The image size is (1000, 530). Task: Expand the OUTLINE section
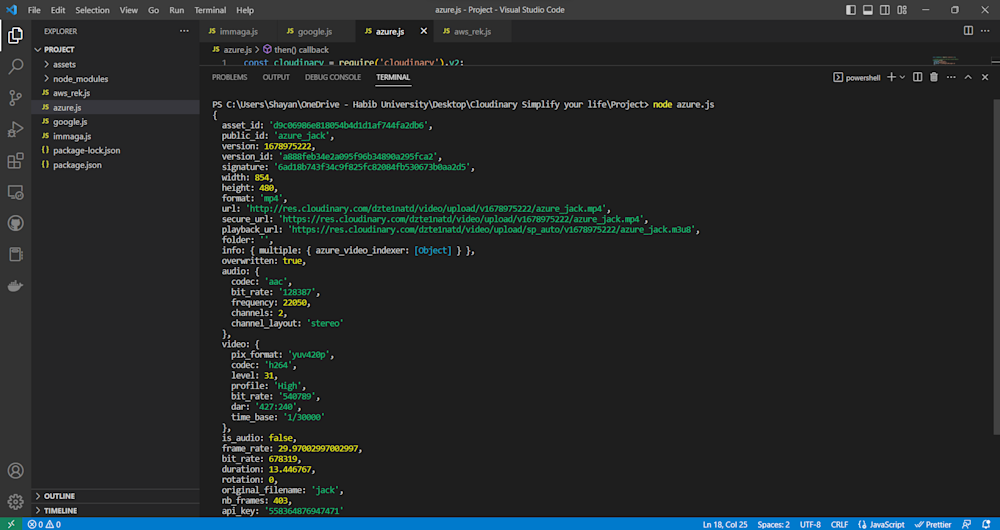(115, 496)
